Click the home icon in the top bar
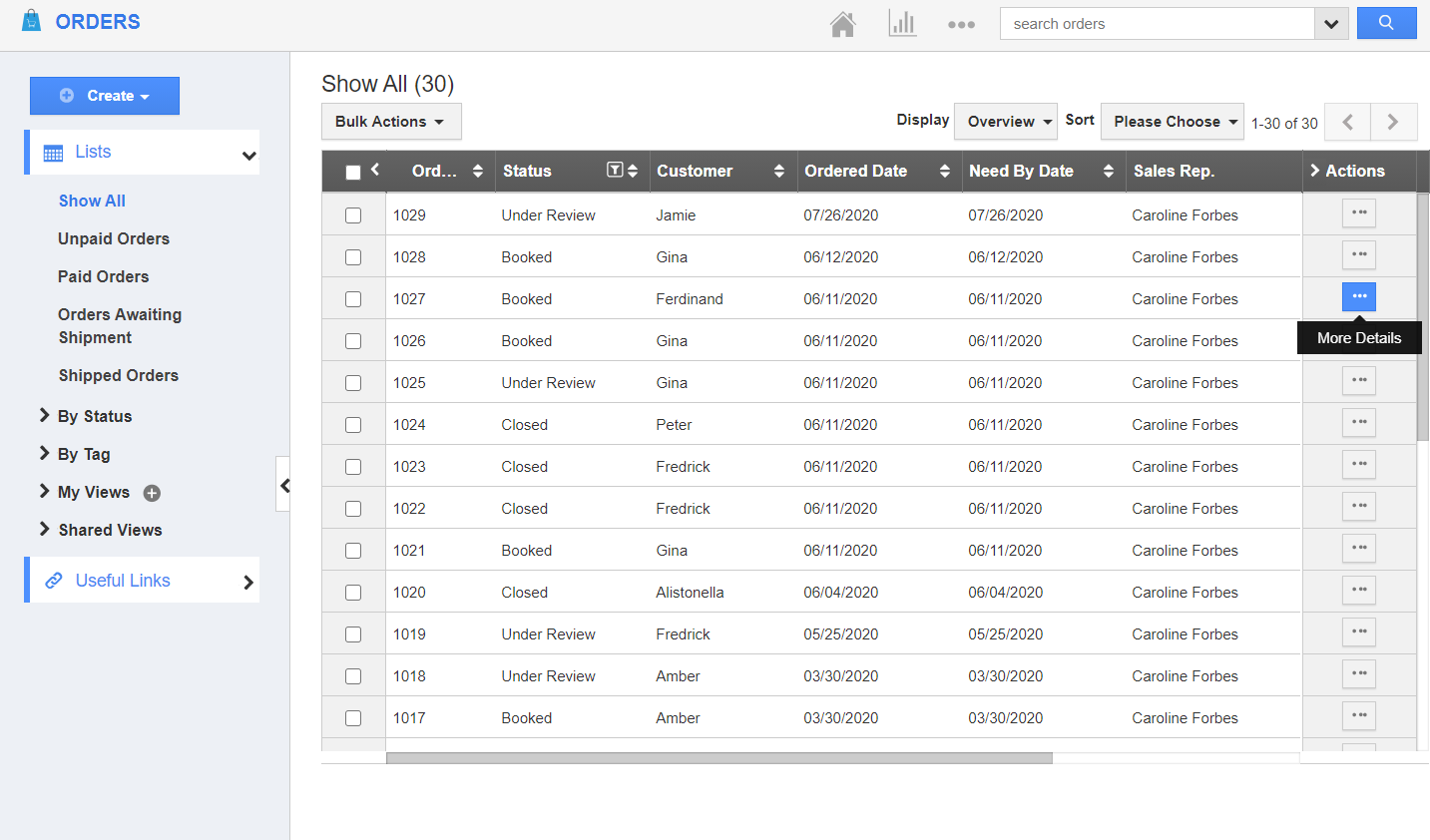Screen dimensions: 1430x840 pos(843,23)
